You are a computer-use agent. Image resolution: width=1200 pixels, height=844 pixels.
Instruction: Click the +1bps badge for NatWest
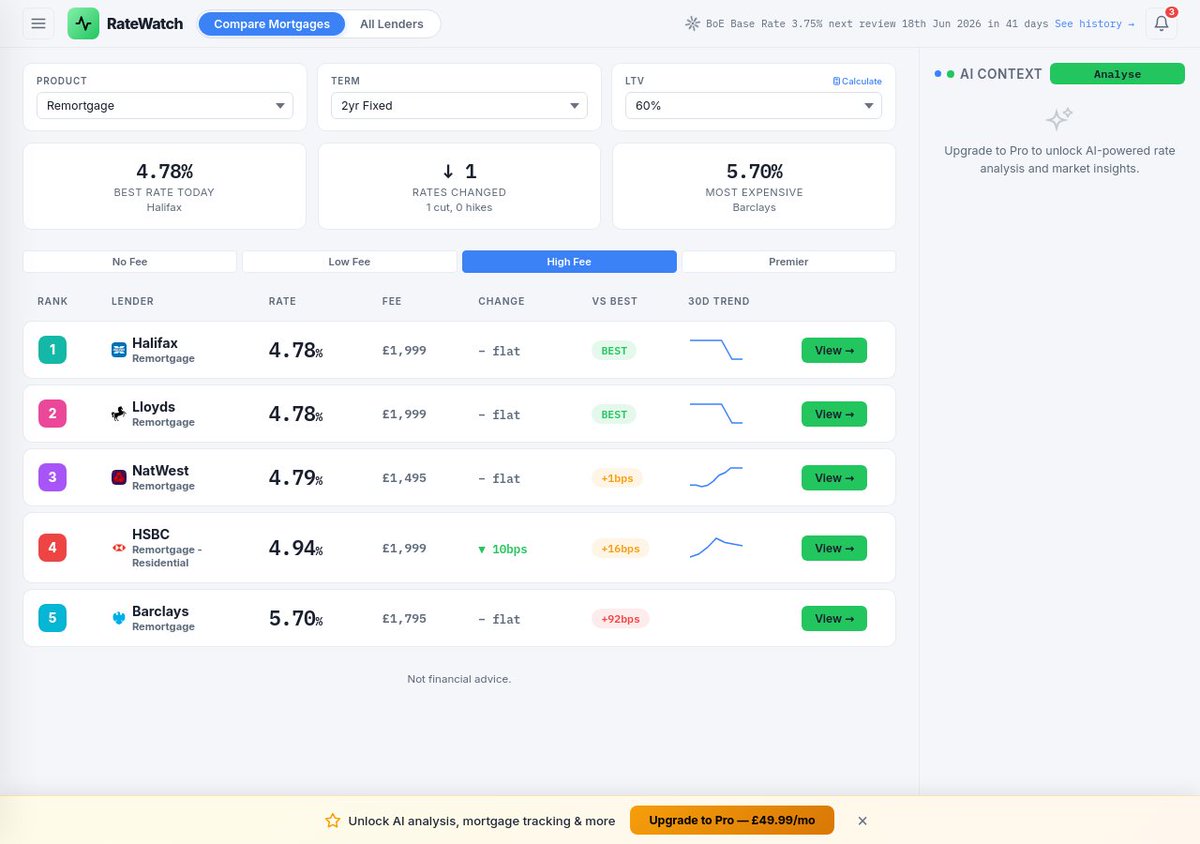(x=617, y=478)
